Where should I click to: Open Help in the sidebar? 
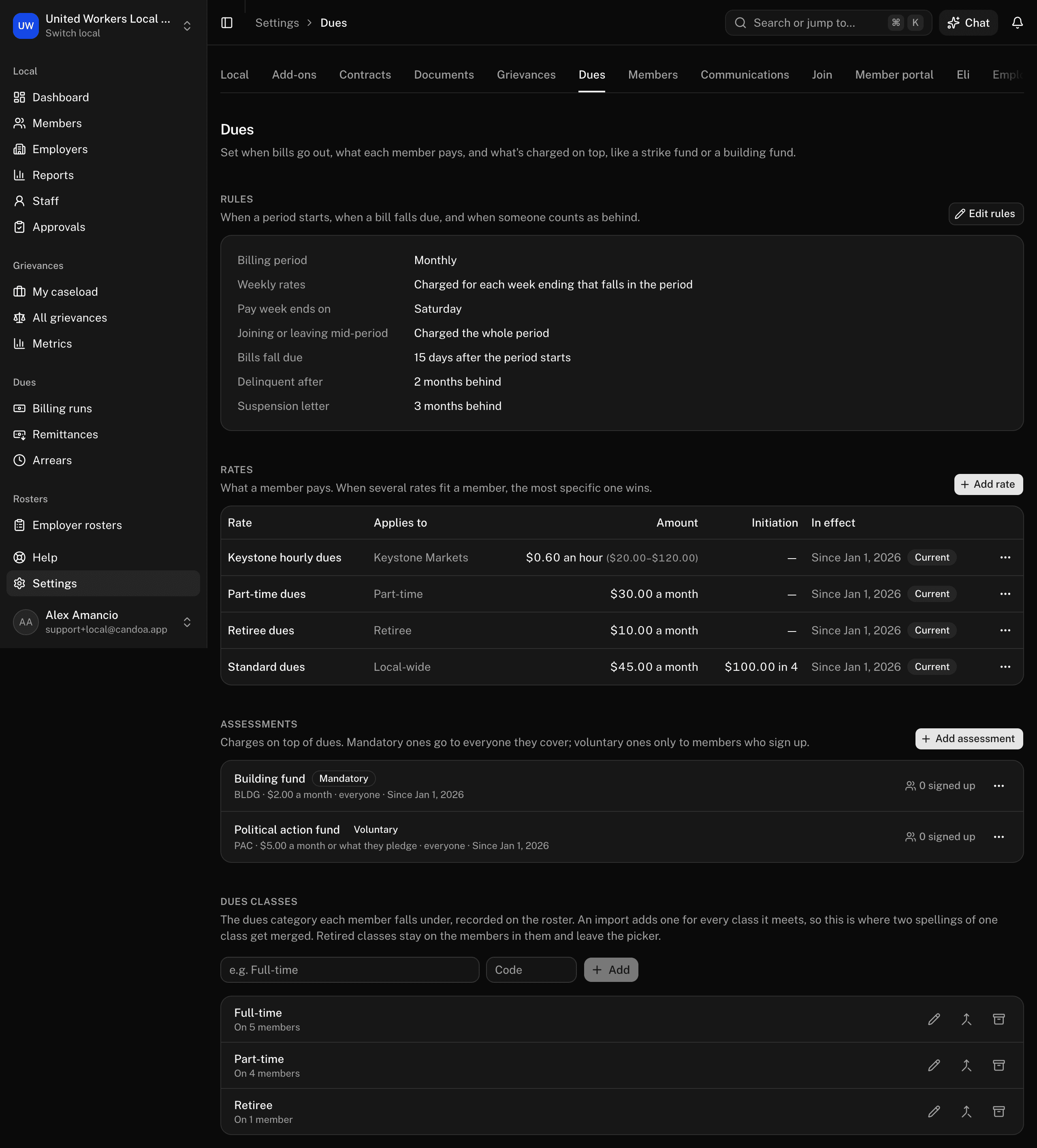click(x=103, y=557)
